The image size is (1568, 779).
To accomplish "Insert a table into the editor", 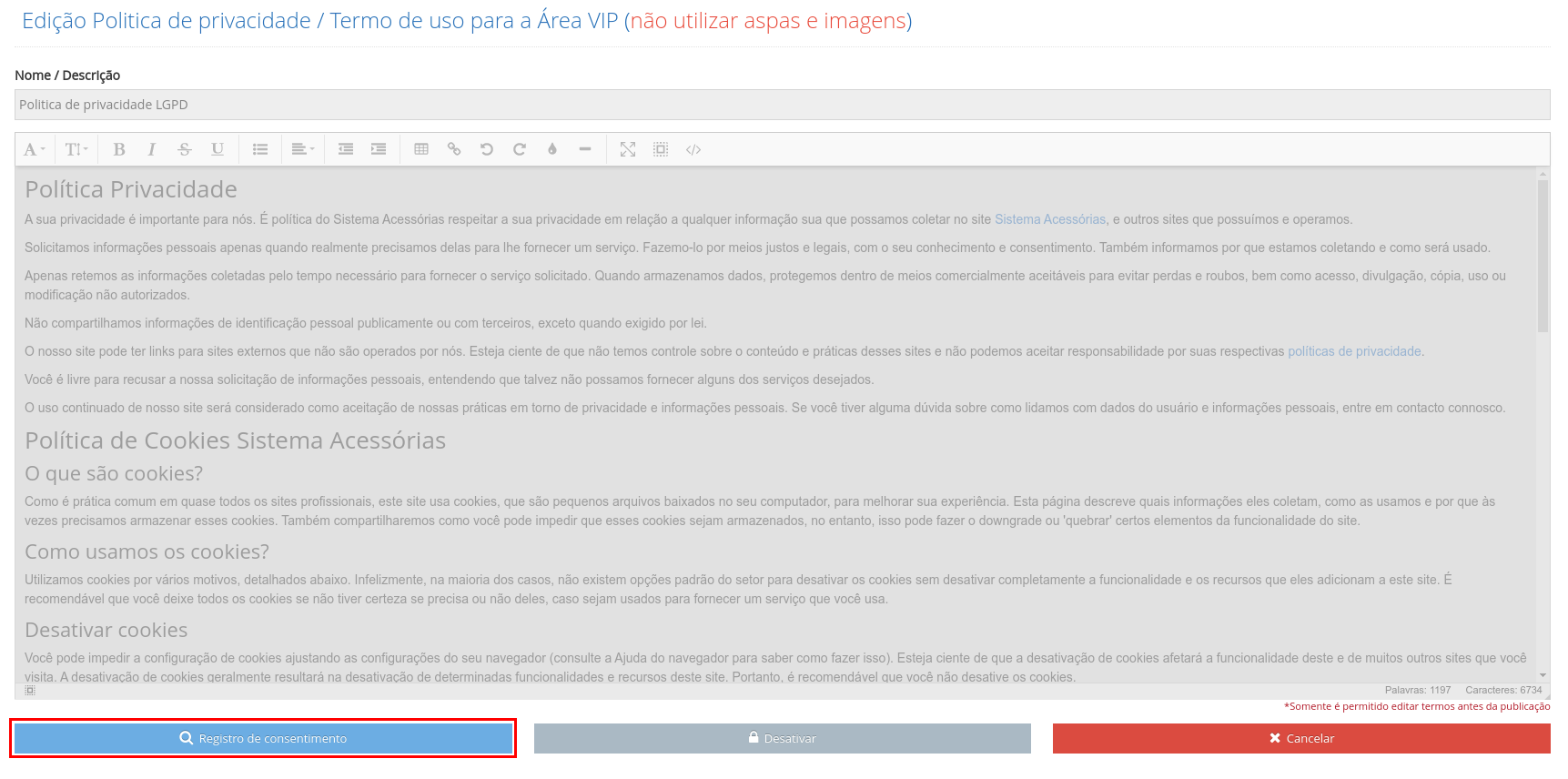I will pos(421,149).
